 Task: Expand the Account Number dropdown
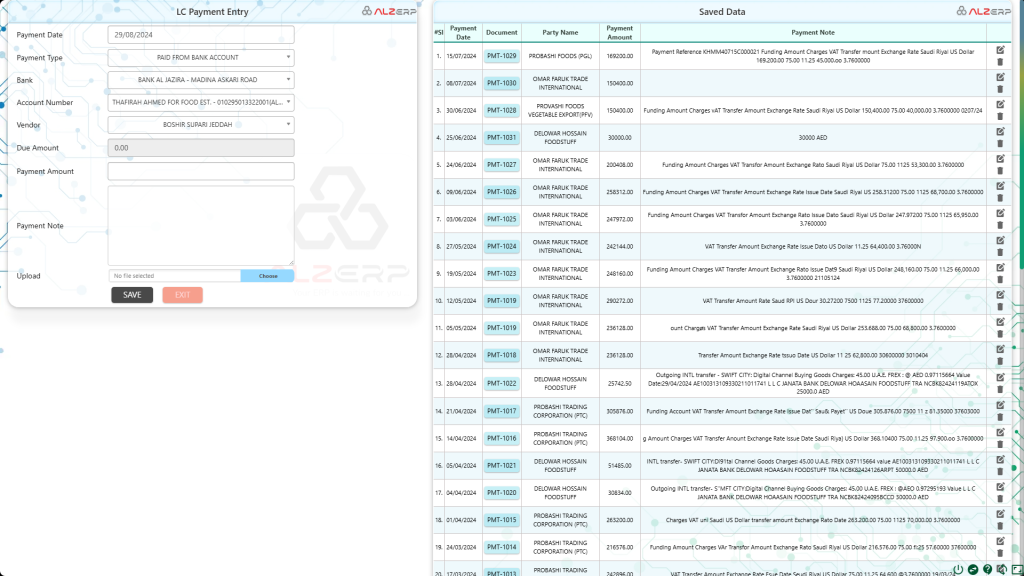pos(201,103)
